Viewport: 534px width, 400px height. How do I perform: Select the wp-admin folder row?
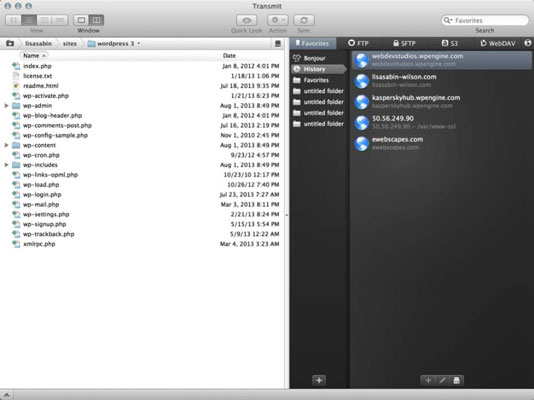pos(142,106)
